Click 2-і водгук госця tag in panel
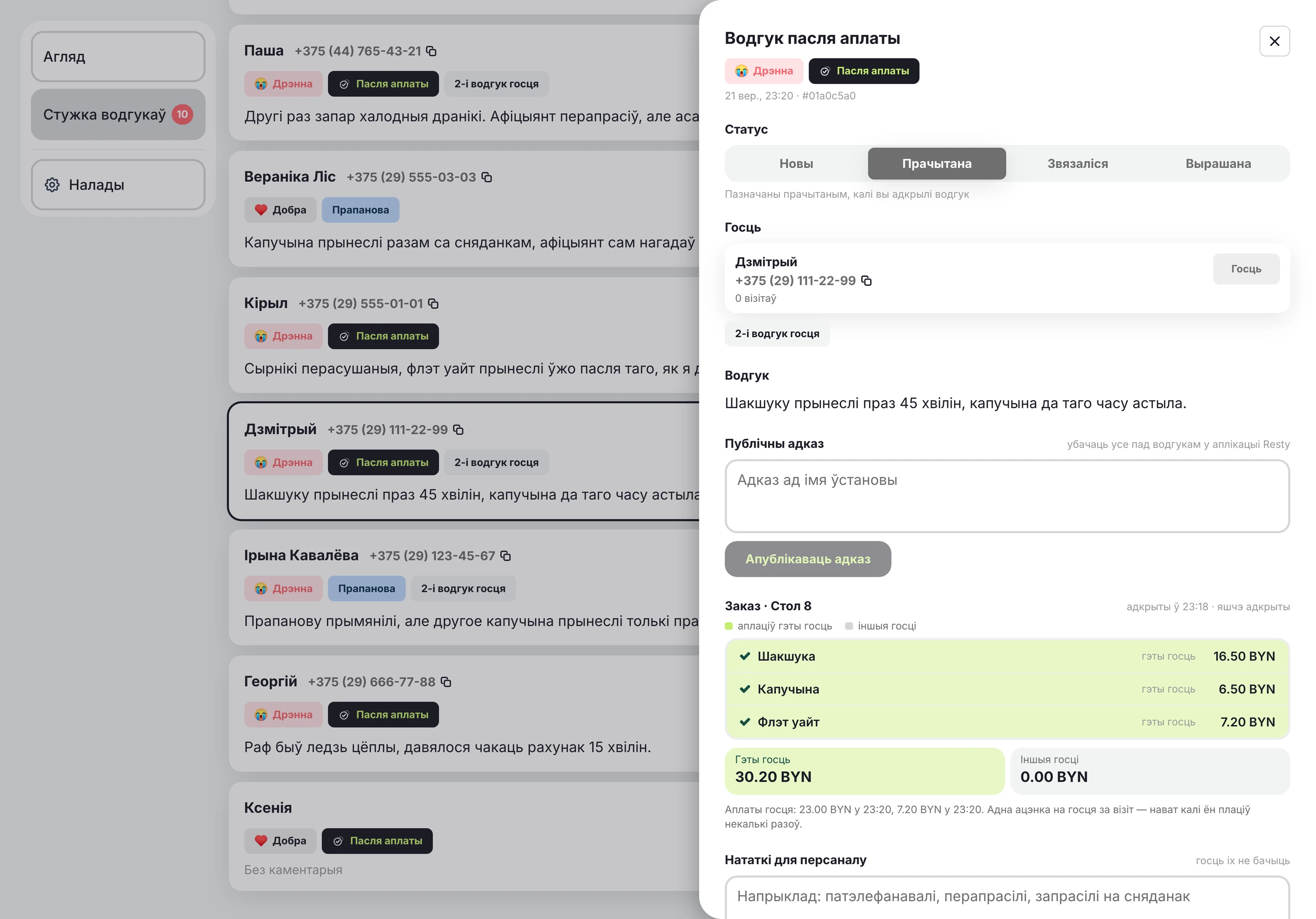This screenshot has width=1316, height=919. (777, 333)
